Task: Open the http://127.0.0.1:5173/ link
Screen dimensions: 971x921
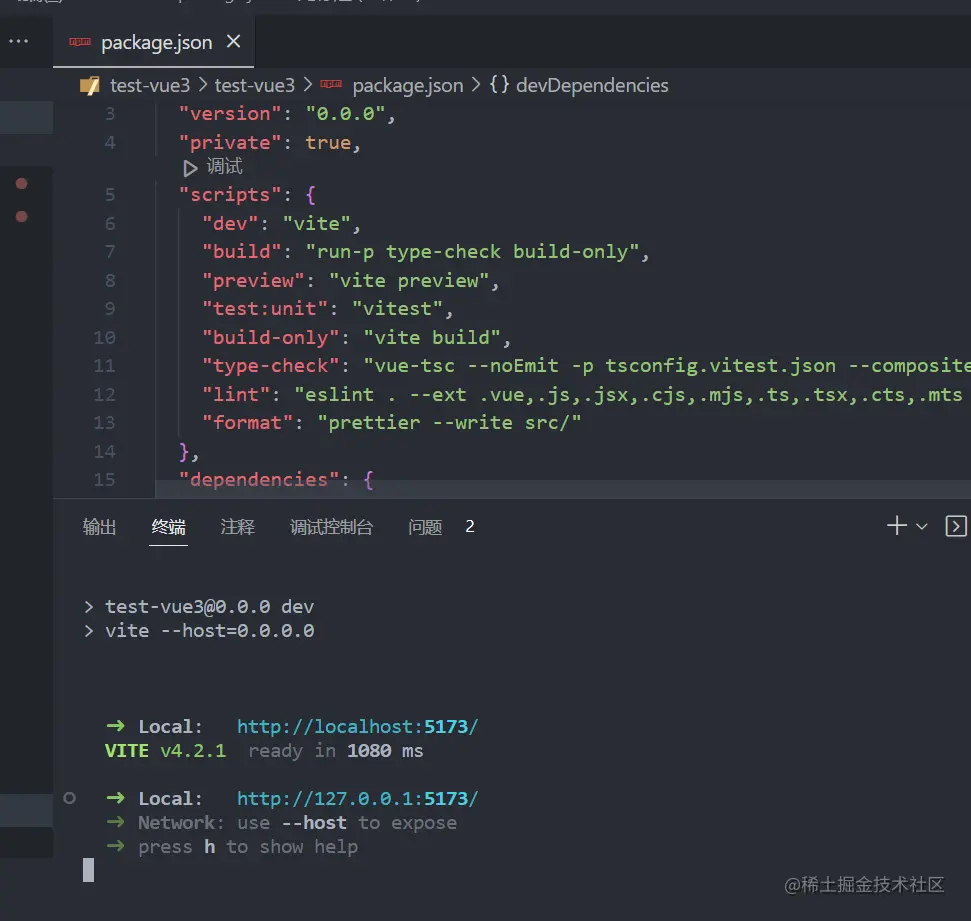Action: (357, 799)
